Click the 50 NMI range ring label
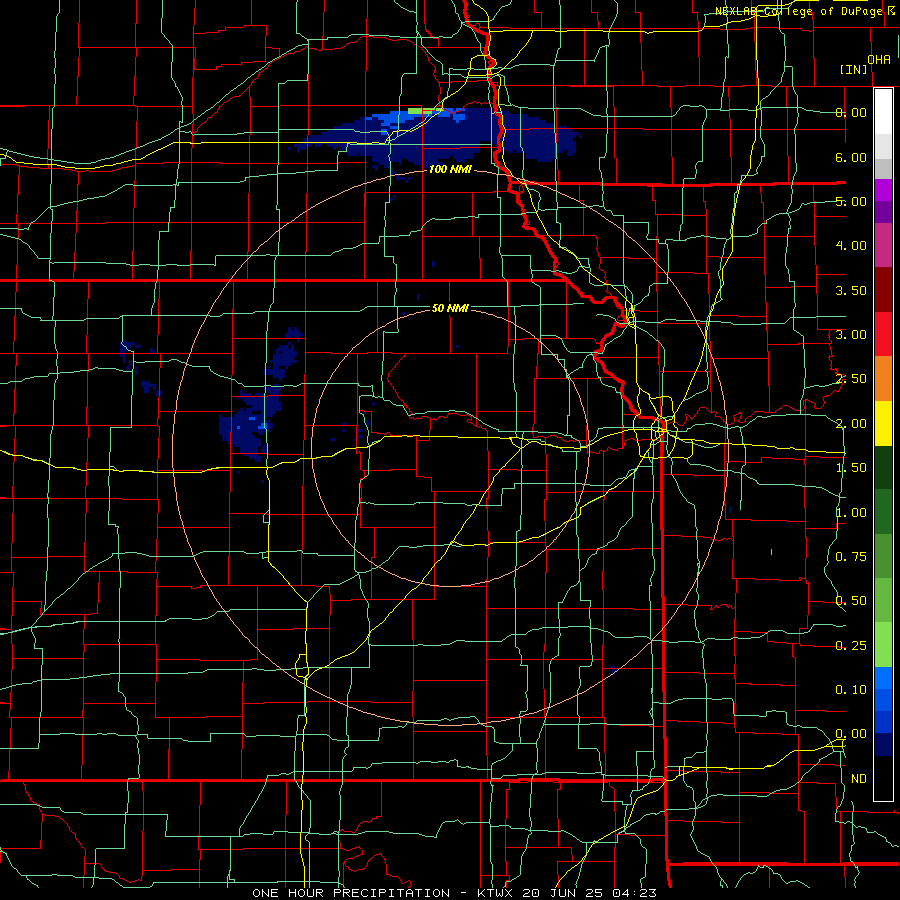This screenshot has height=900, width=900. [450, 308]
